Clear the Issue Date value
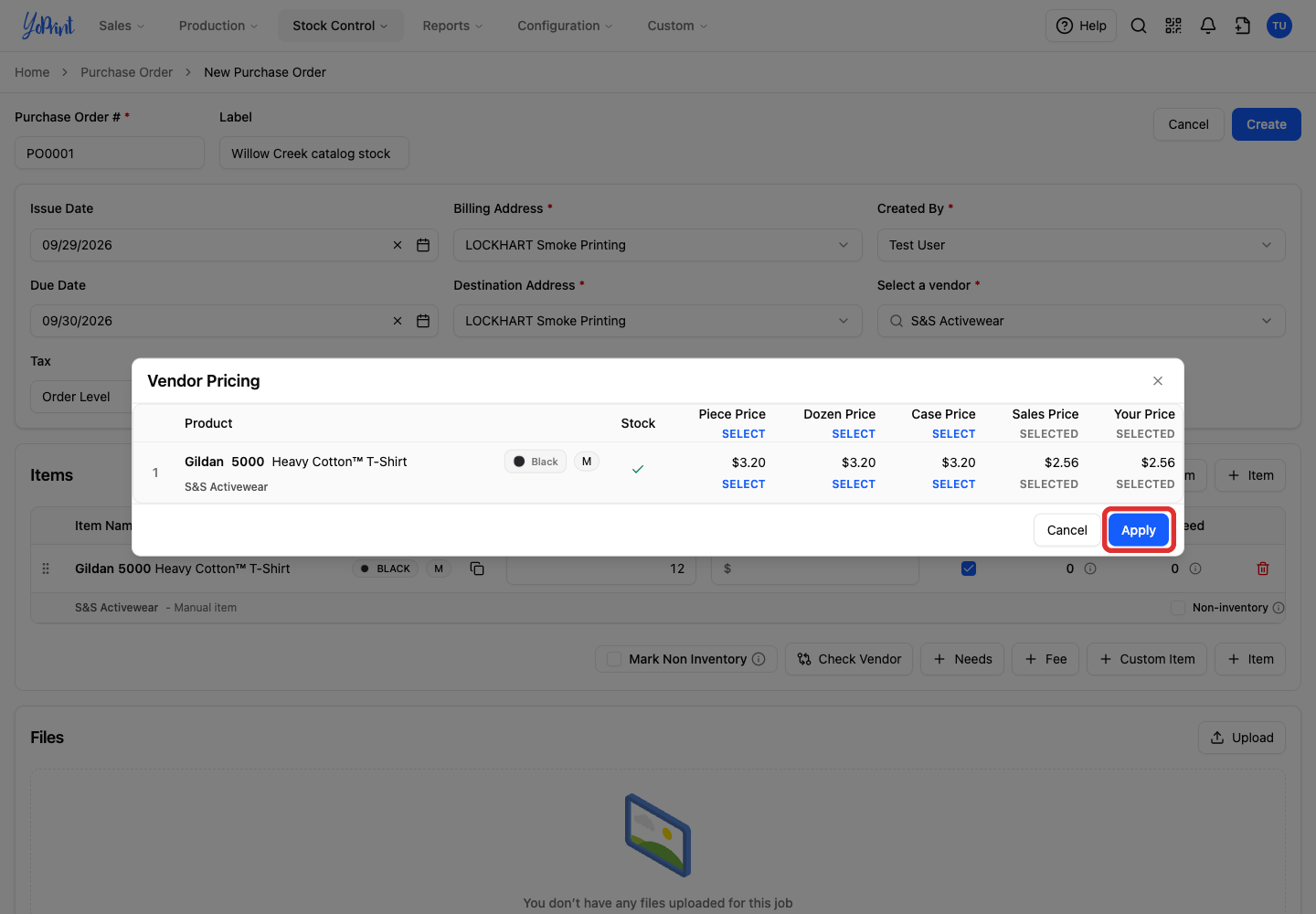The image size is (1316, 914). [398, 245]
